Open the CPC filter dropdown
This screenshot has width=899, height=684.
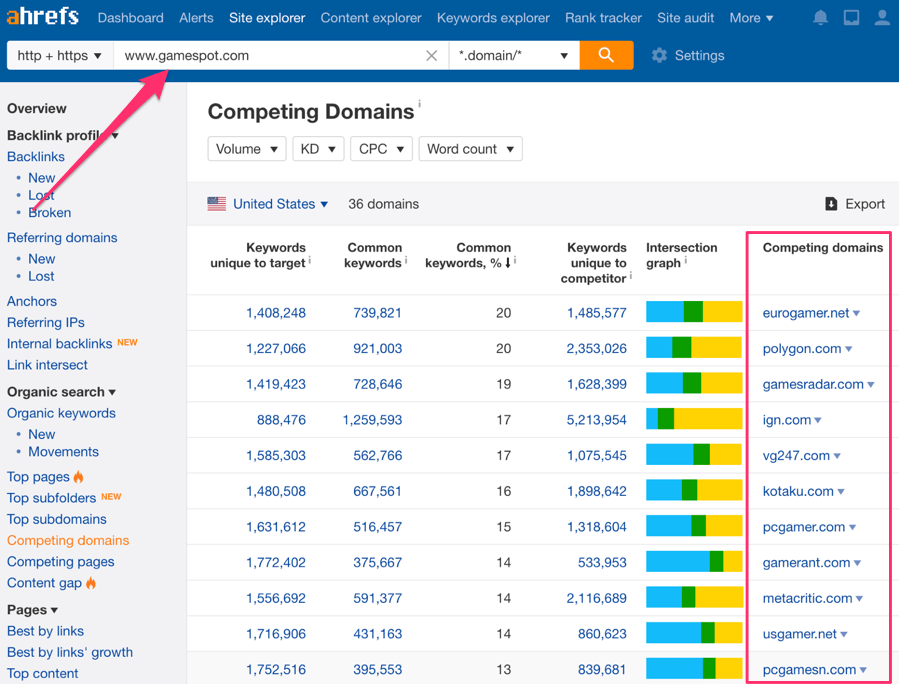point(381,149)
